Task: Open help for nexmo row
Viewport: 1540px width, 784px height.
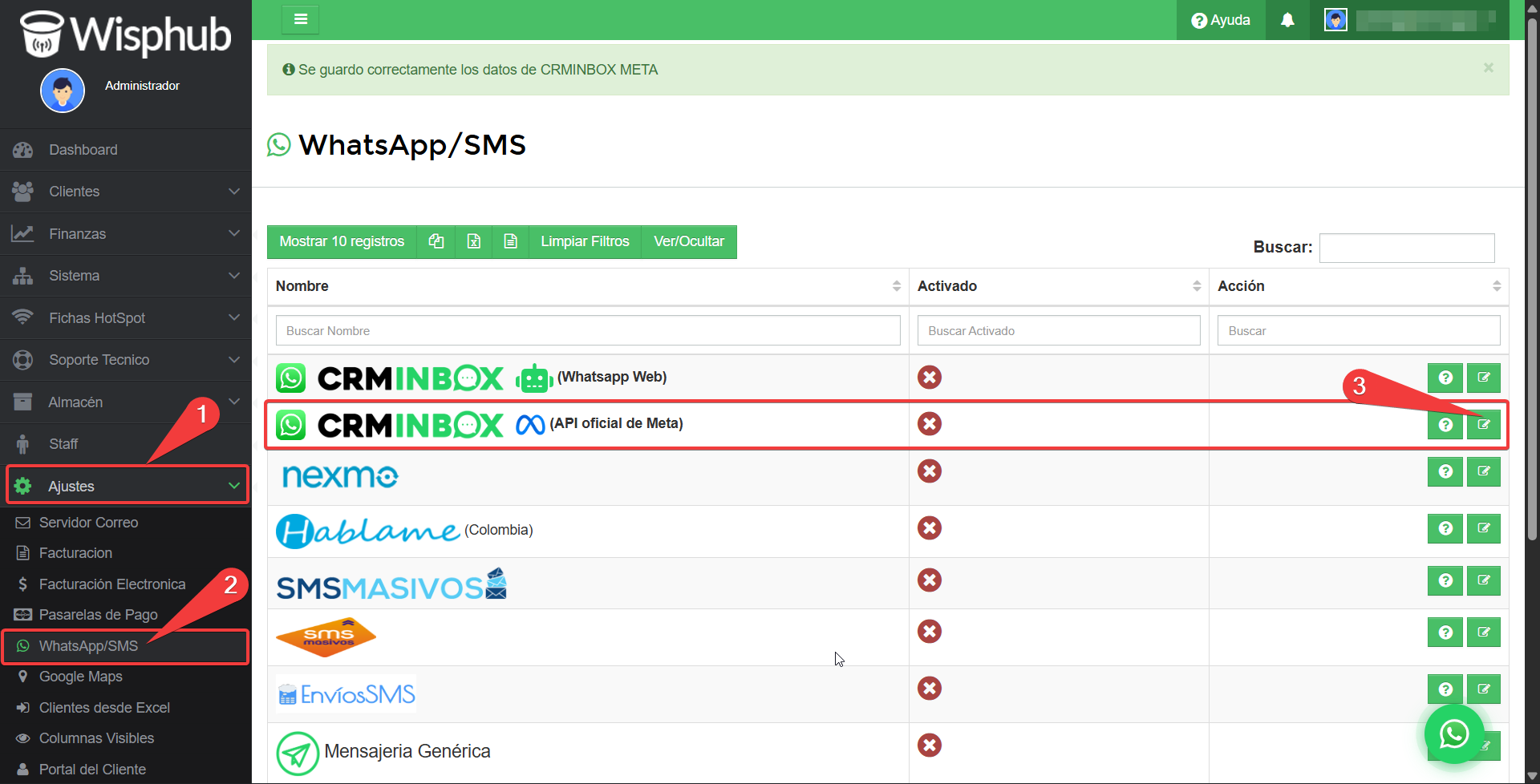Action: [1445, 471]
